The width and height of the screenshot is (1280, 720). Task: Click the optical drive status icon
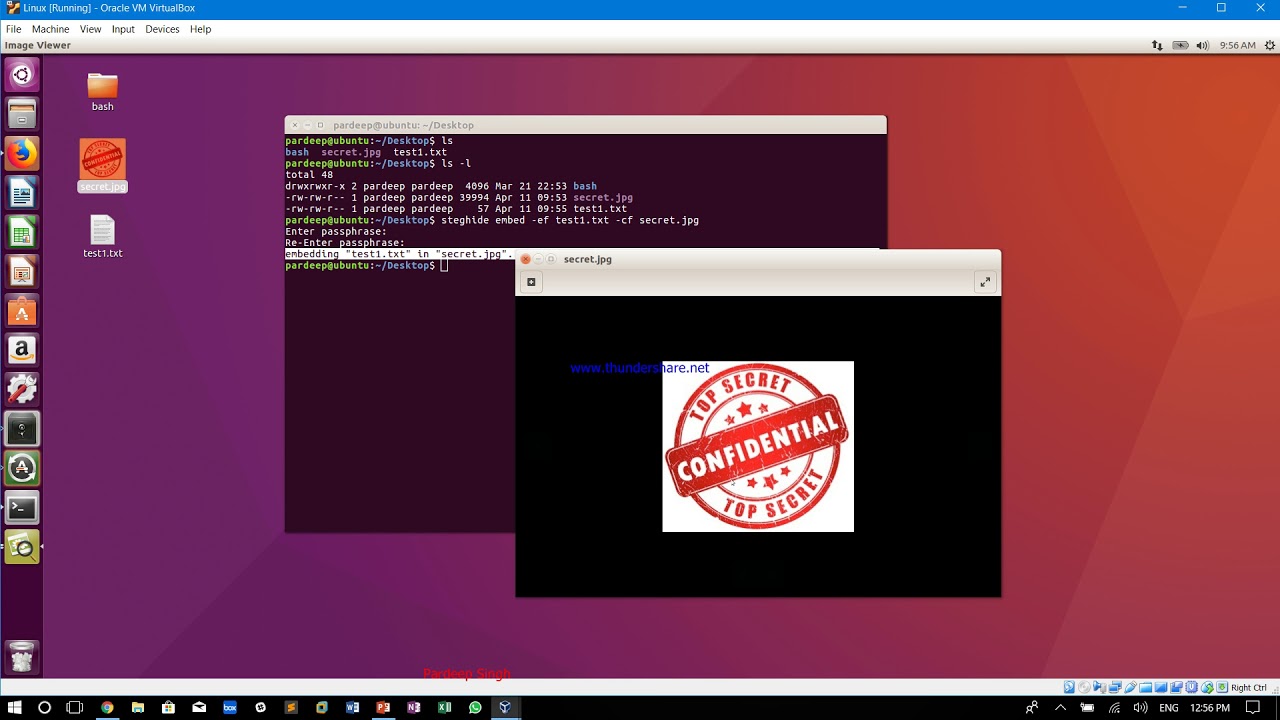1084,687
